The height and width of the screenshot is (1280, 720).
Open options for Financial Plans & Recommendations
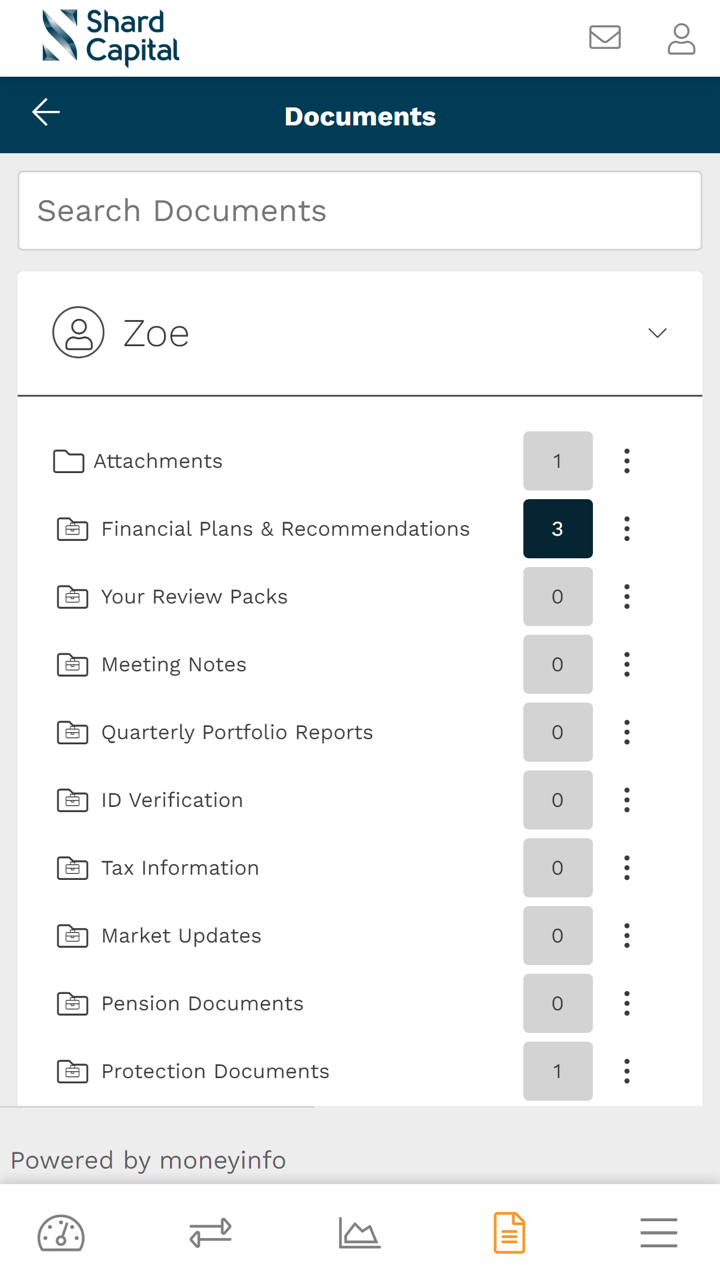click(x=627, y=529)
